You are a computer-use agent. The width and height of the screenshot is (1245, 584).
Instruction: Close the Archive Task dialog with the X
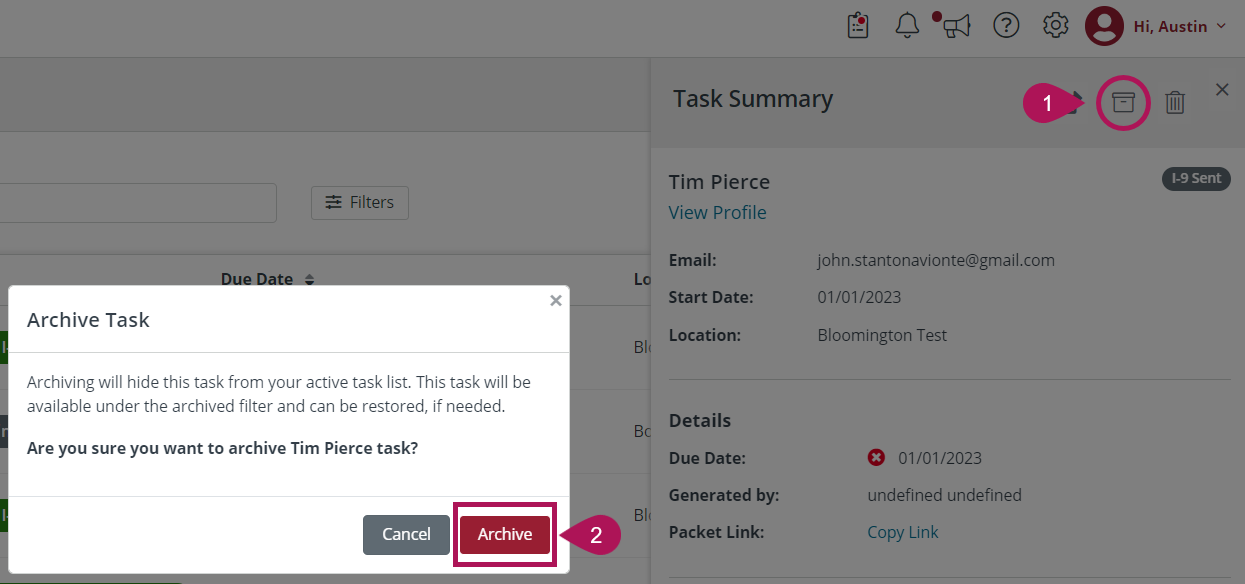point(556,300)
